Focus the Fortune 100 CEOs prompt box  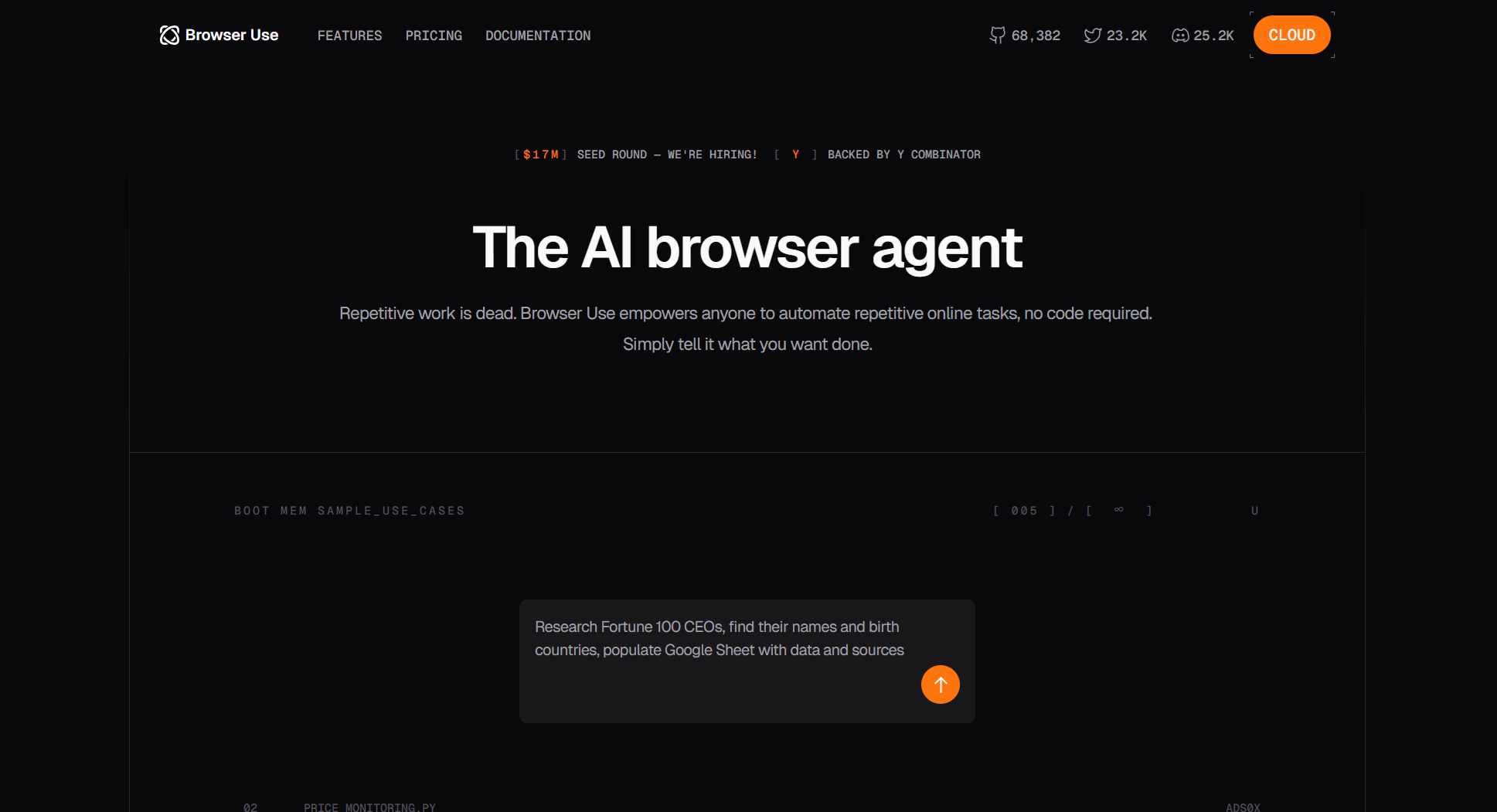coord(747,661)
